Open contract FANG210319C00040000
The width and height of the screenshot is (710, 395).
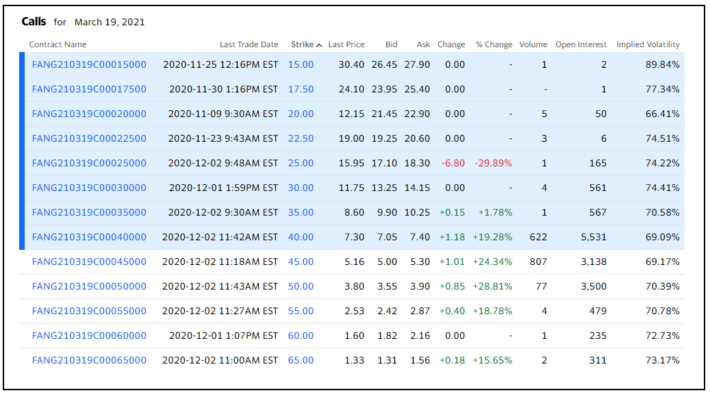89,237
